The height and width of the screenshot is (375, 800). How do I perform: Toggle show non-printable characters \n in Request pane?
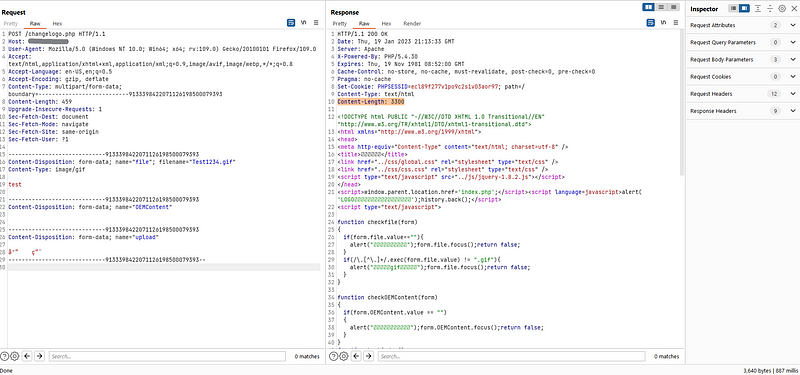coord(304,23)
